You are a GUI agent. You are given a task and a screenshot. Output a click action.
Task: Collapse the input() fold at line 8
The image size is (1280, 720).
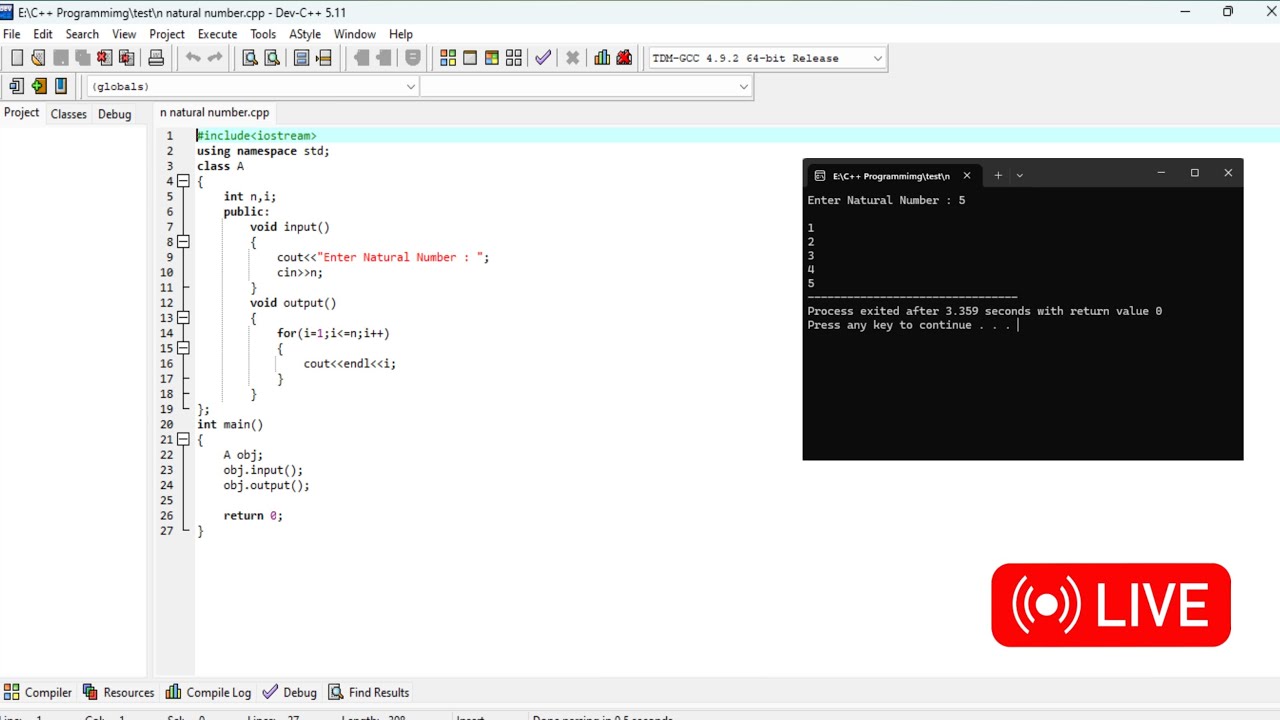tap(183, 242)
